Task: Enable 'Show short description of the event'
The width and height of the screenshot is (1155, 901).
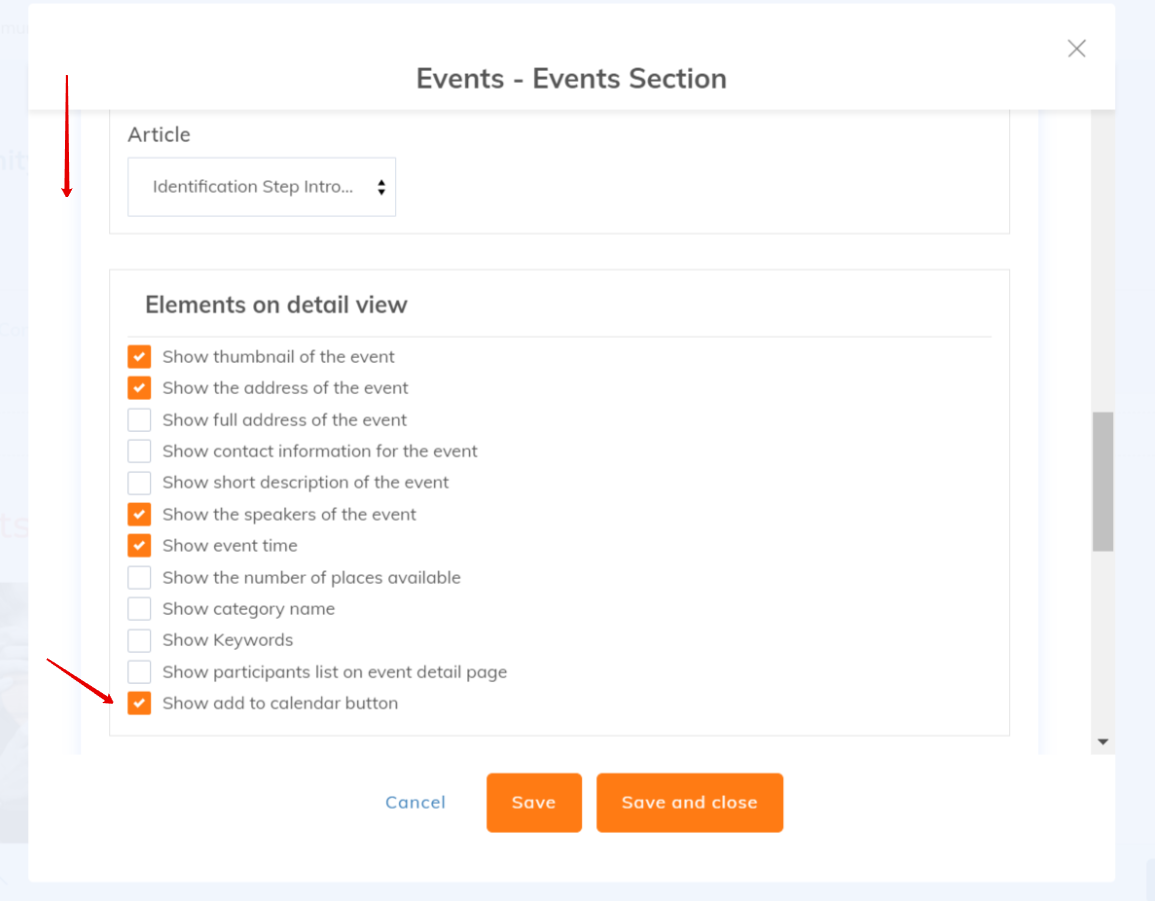Action: coord(138,482)
